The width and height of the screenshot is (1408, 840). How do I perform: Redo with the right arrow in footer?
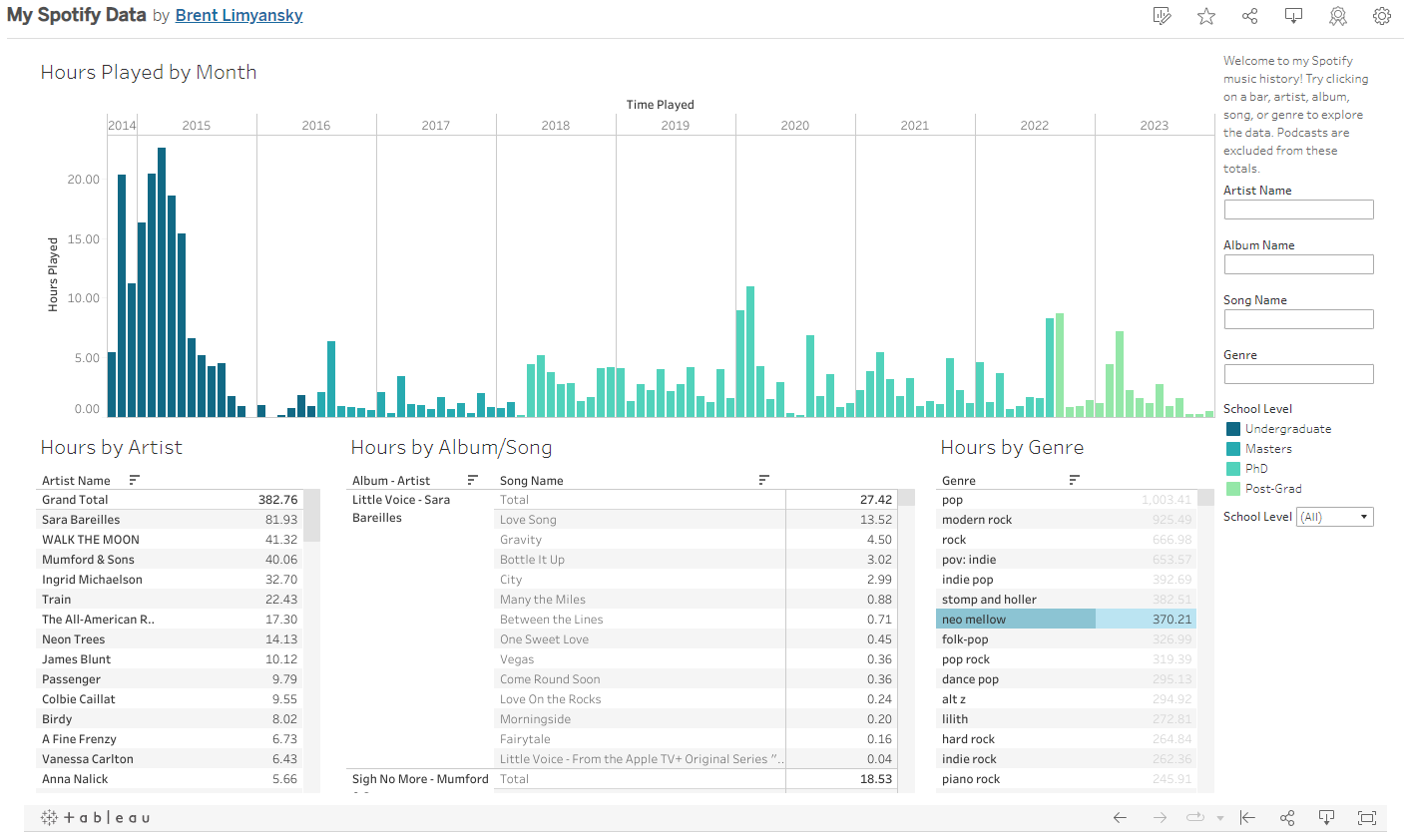pos(1160,818)
